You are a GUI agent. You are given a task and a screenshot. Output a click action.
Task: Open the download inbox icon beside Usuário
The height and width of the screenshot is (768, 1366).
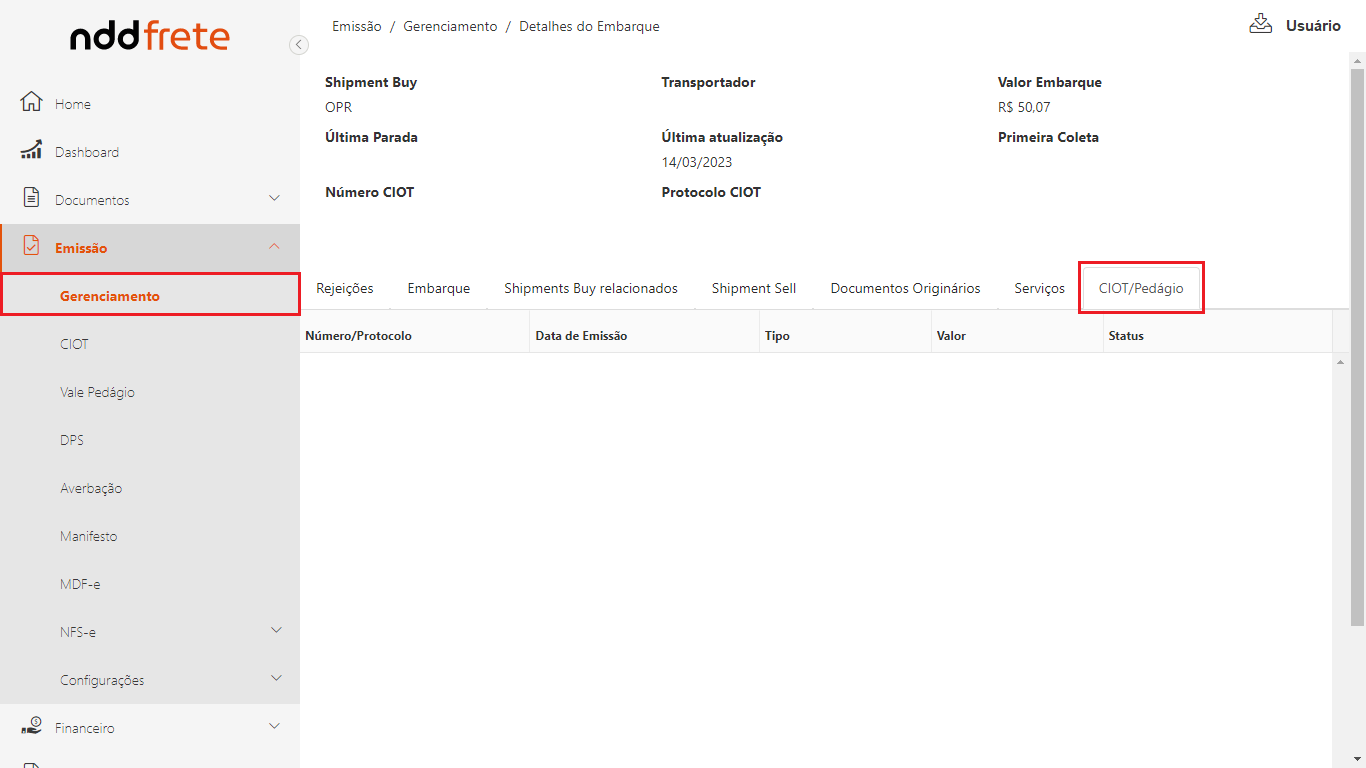[1260, 25]
